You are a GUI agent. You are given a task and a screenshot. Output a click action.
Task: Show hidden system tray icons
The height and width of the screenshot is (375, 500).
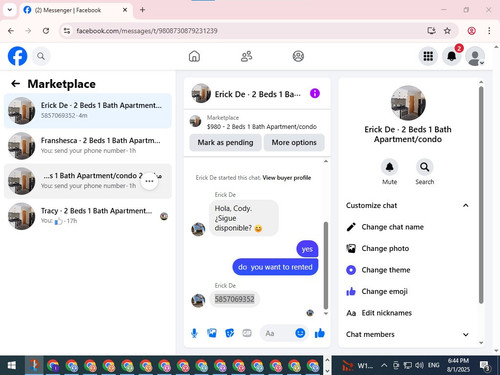tap(384, 365)
